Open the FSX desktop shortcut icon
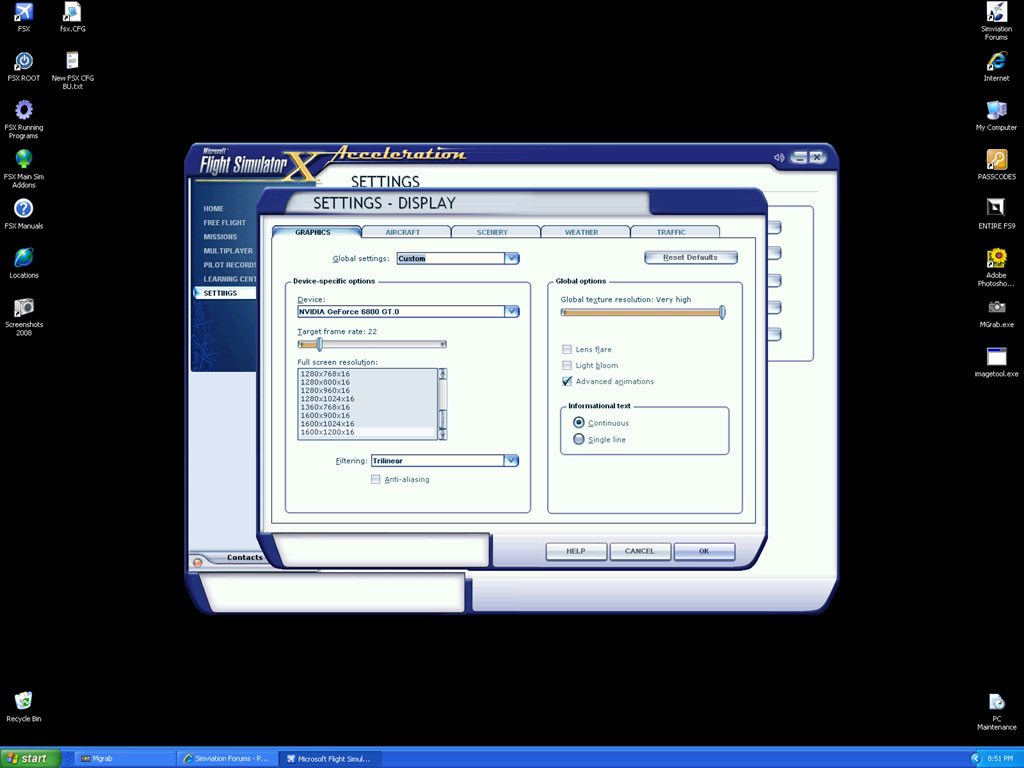 [24, 13]
